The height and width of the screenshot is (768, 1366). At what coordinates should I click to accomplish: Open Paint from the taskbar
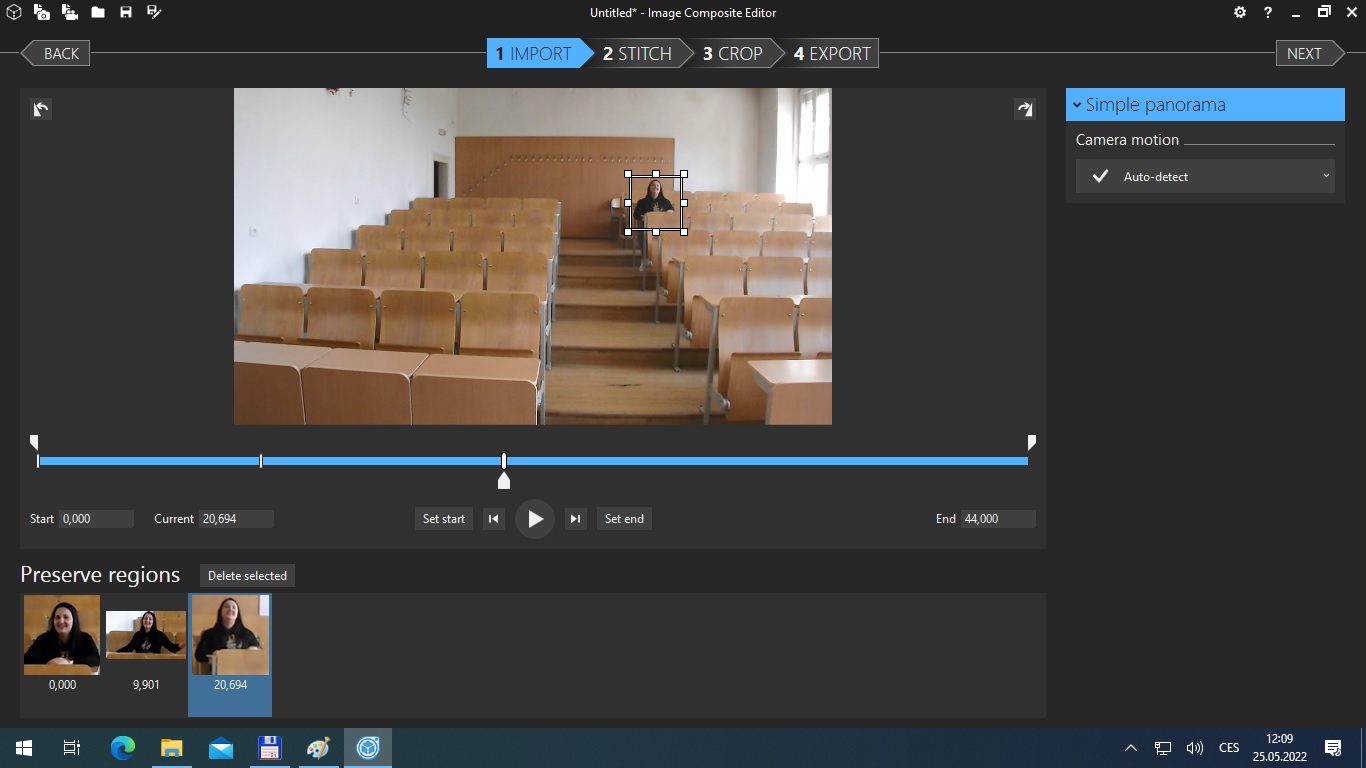(318, 748)
